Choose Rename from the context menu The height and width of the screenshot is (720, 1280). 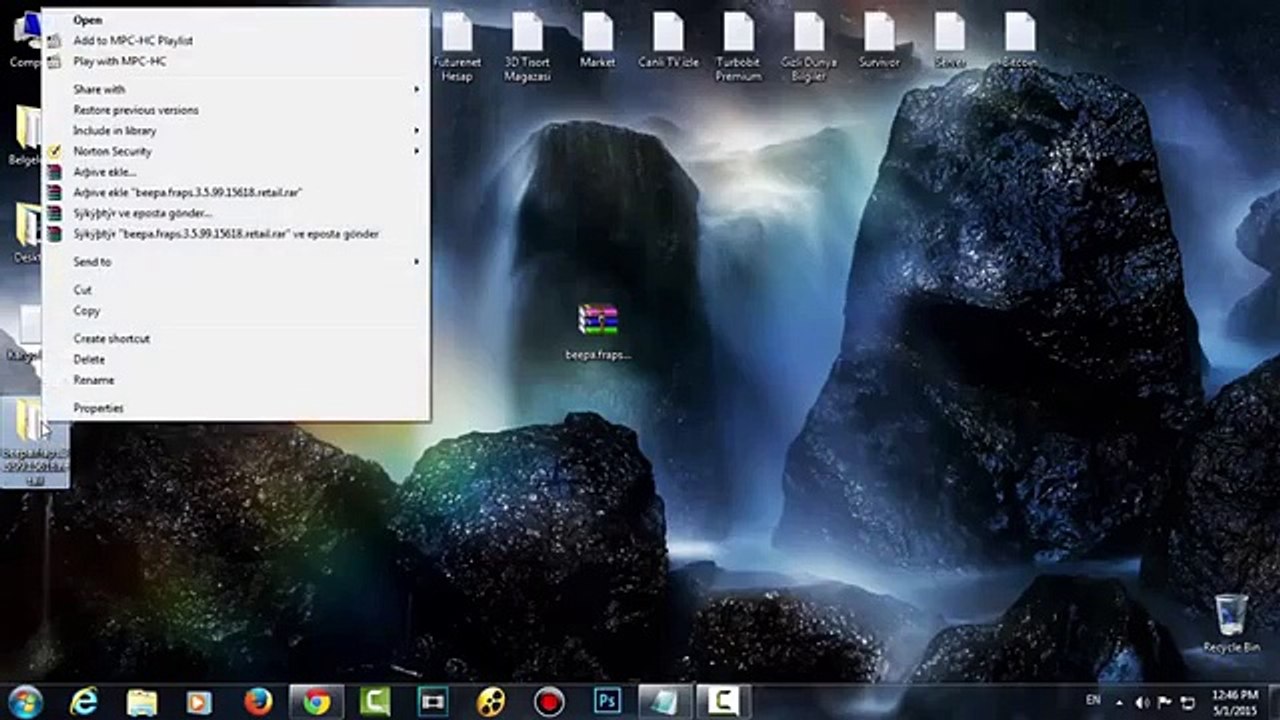point(94,380)
